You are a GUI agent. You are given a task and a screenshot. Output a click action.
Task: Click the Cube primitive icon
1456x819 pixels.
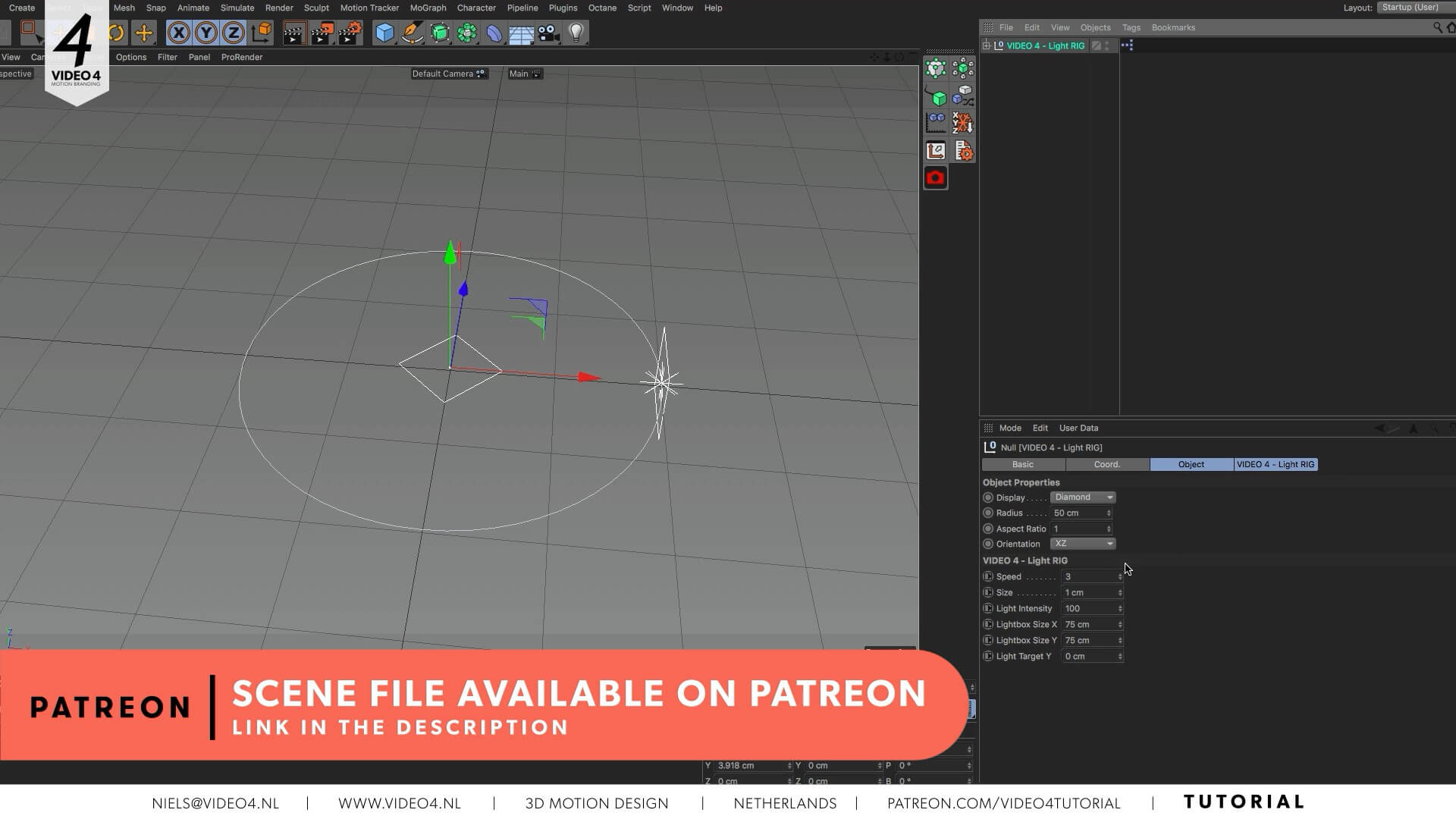[x=384, y=33]
